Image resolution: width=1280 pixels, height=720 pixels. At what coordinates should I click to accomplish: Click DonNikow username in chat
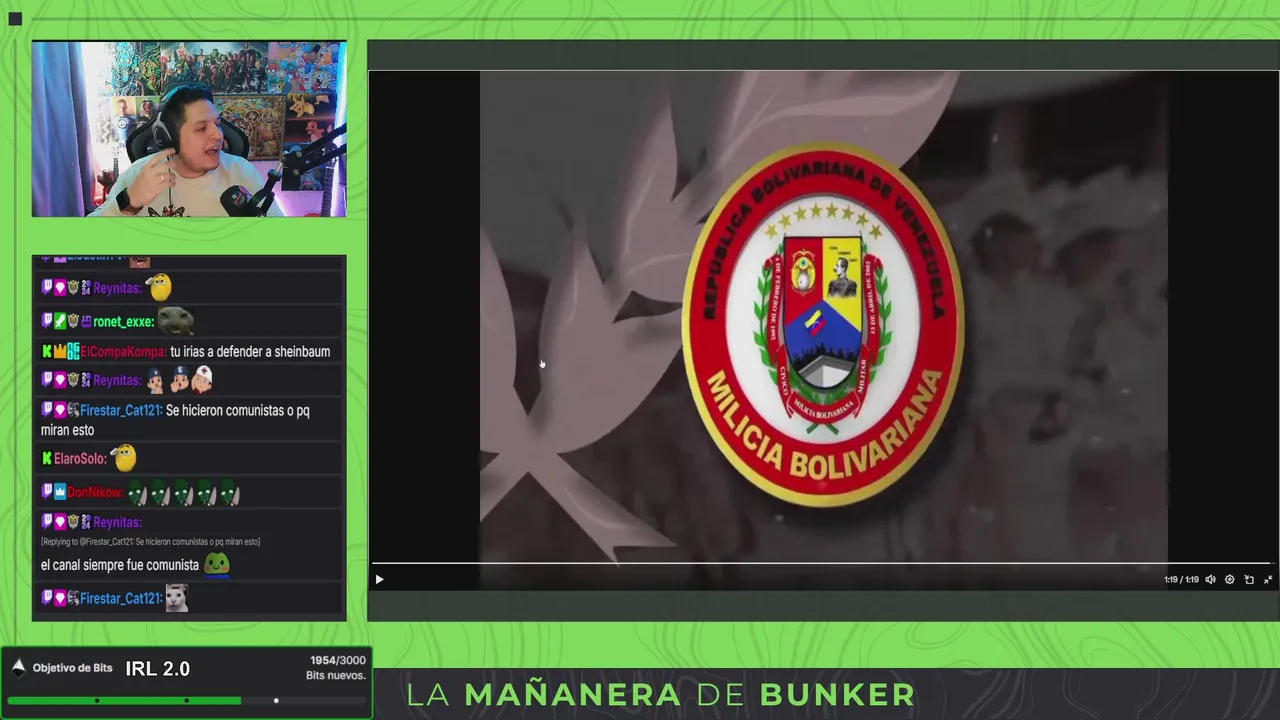click(95, 493)
